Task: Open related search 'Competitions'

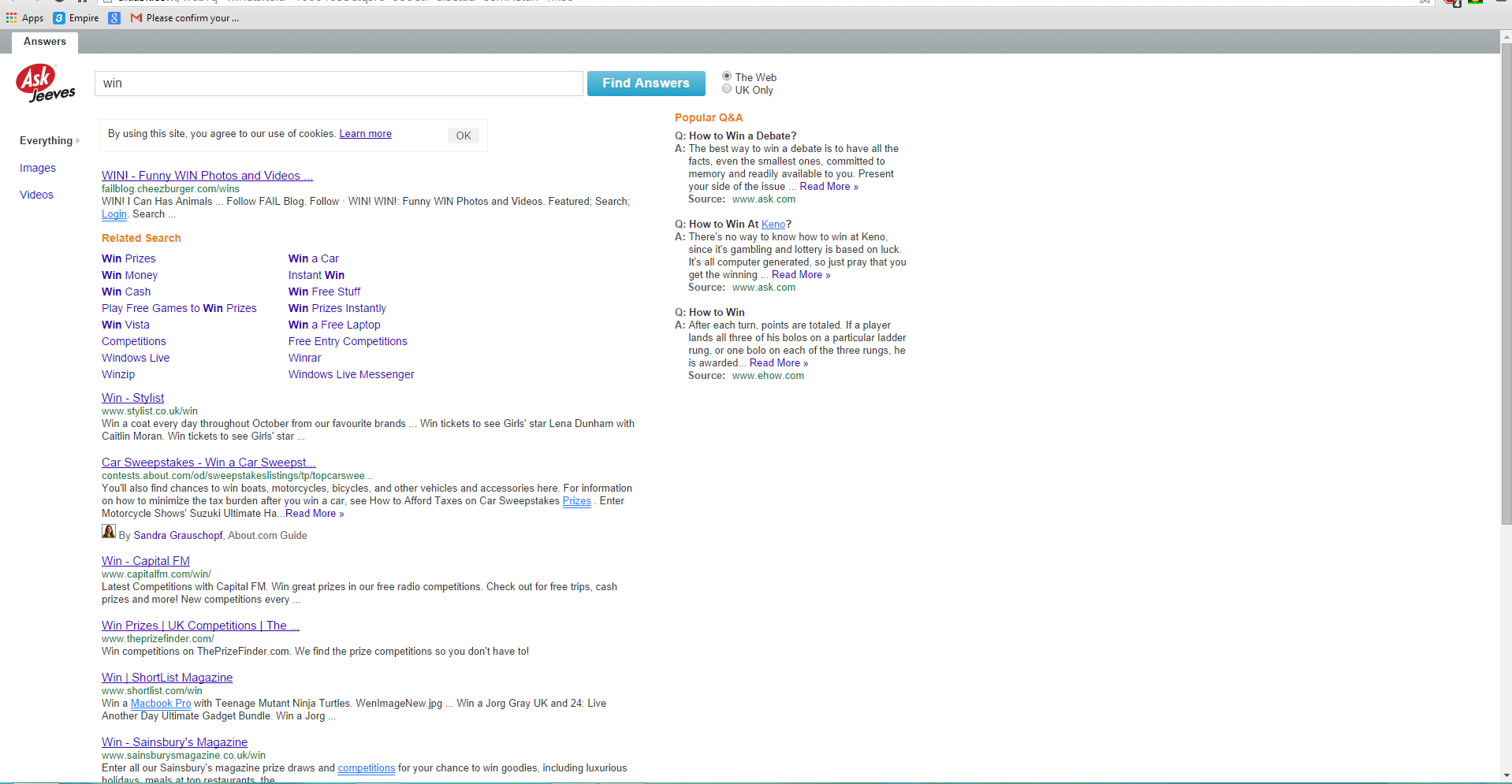Action: [134, 341]
